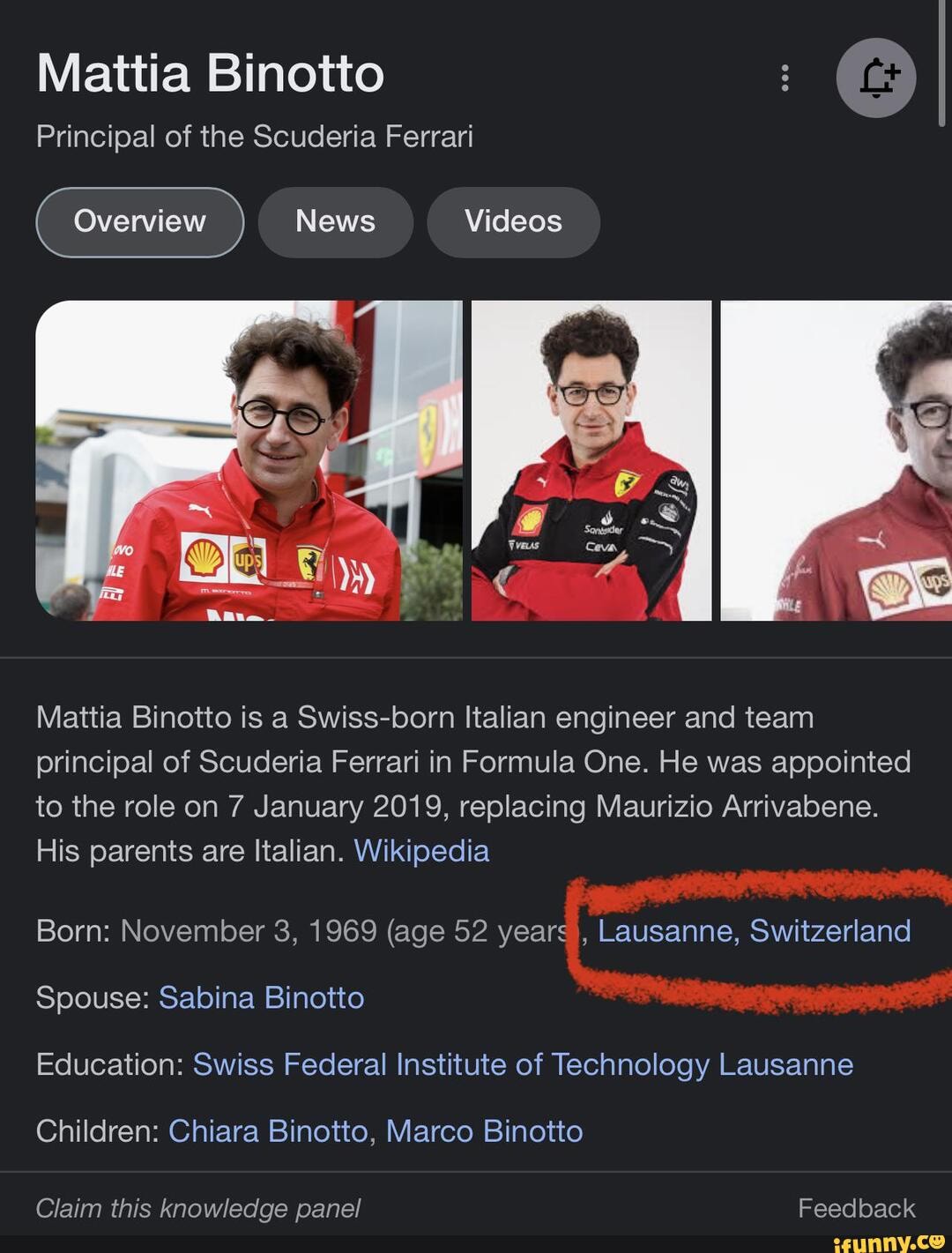Image resolution: width=952 pixels, height=1253 pixels.
Task: Click the Principal of the Scuderia Ferrari subtitle
Action: tap(254, 137)
